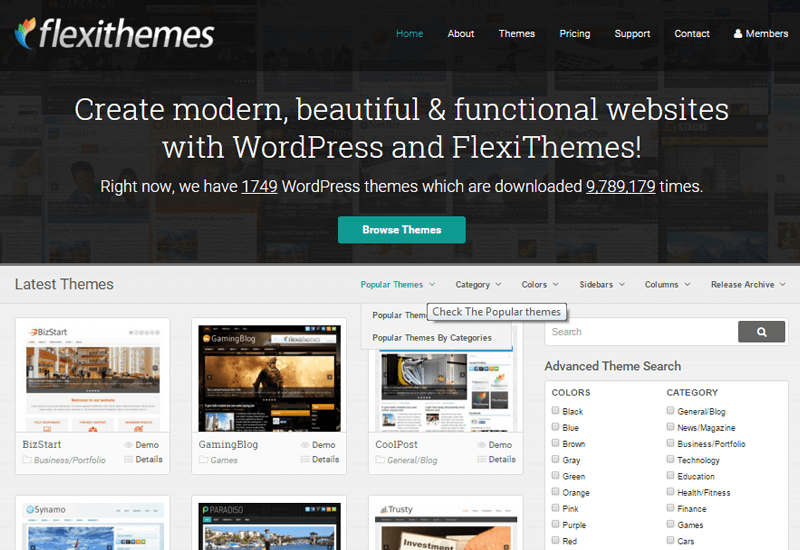Viewport: 800px width, 550px height.
Task: Open the About page
Action: 461,34
